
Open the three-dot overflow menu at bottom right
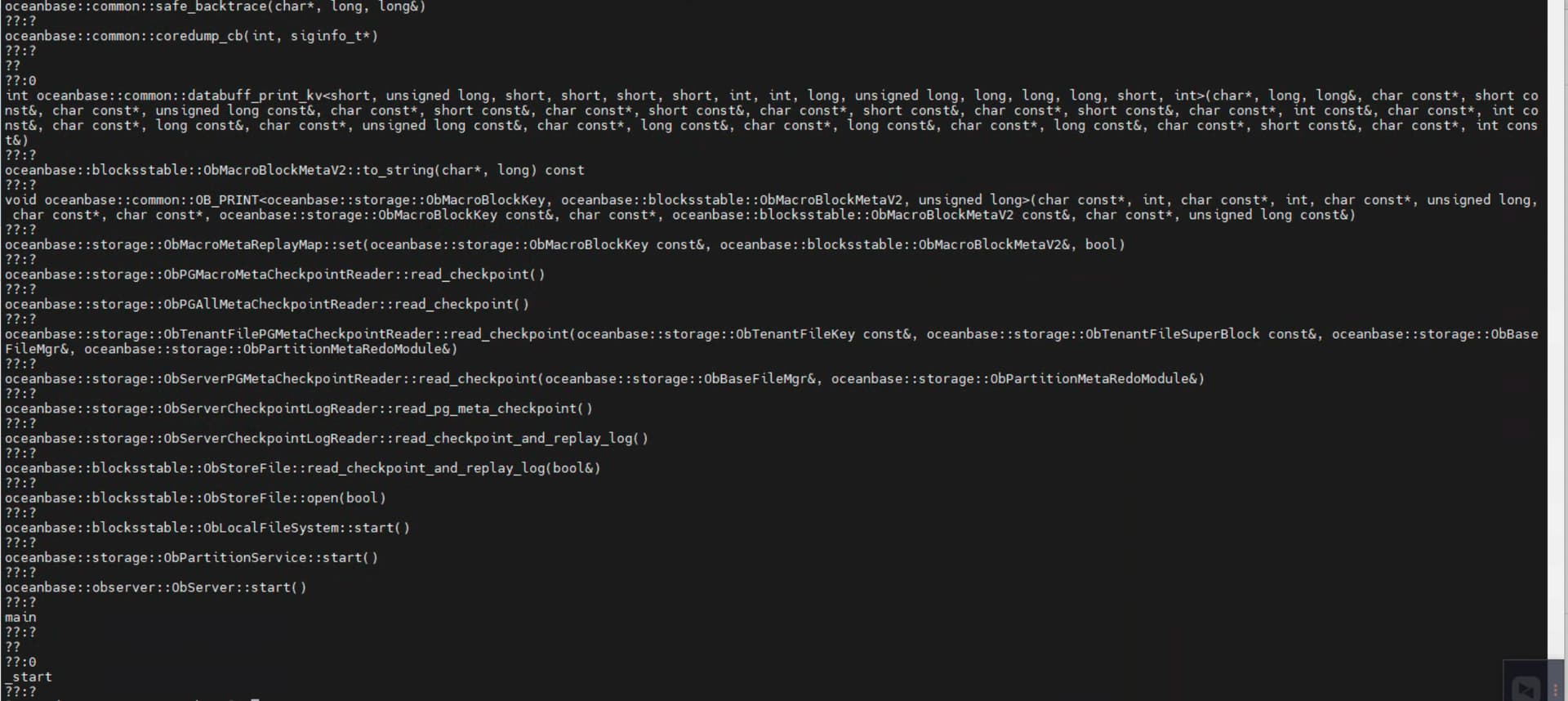click(x=1555, y=690)
